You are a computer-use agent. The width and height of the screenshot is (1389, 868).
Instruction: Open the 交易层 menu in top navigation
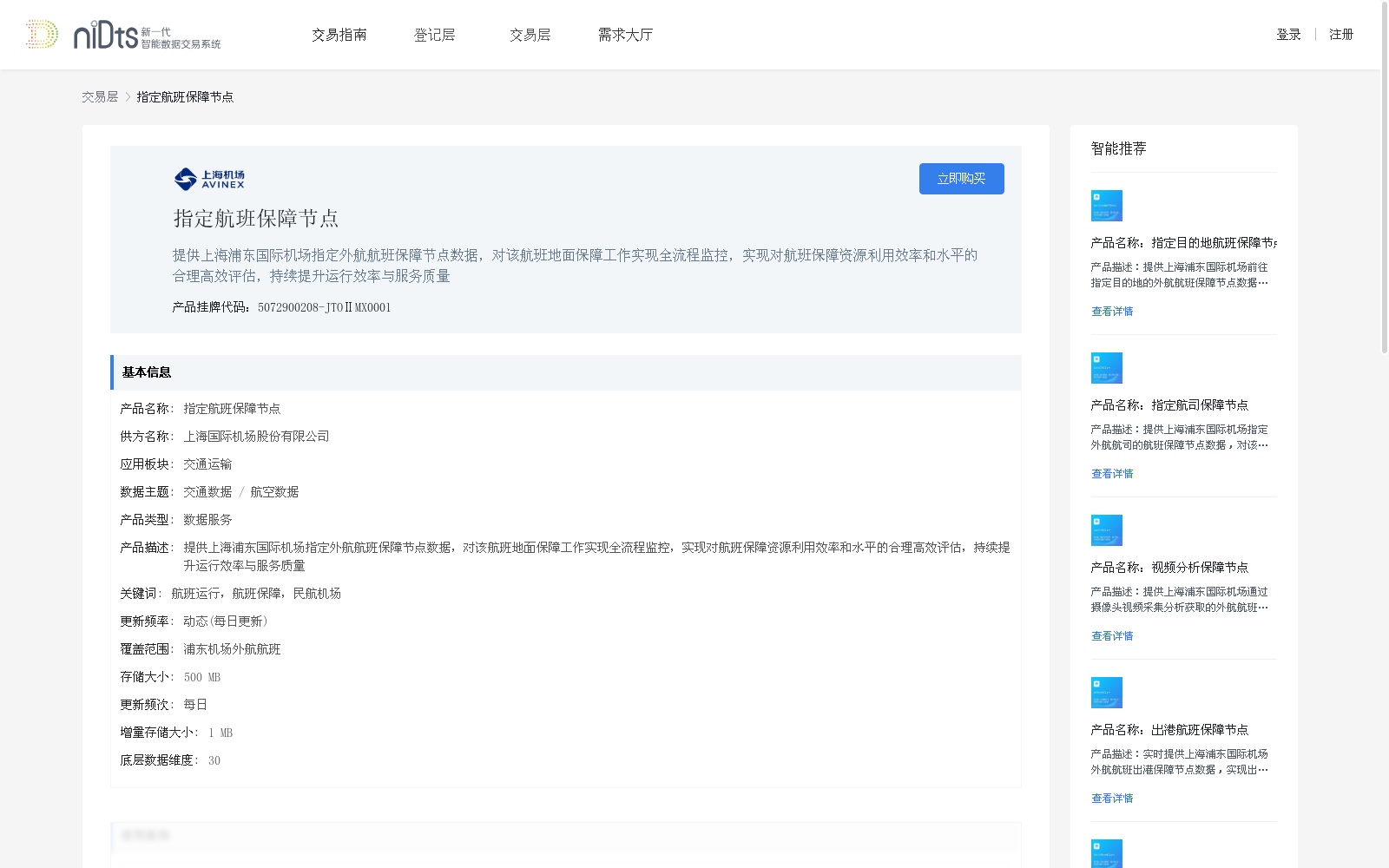point(530,35)
